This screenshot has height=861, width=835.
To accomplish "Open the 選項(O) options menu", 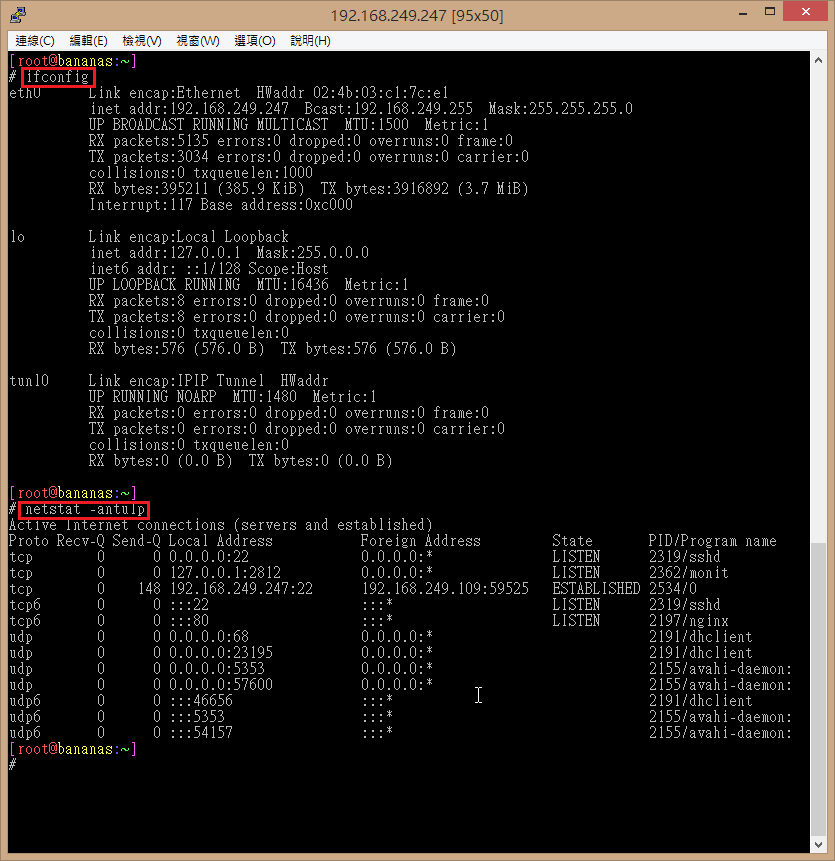I will [x=255, y=41].
